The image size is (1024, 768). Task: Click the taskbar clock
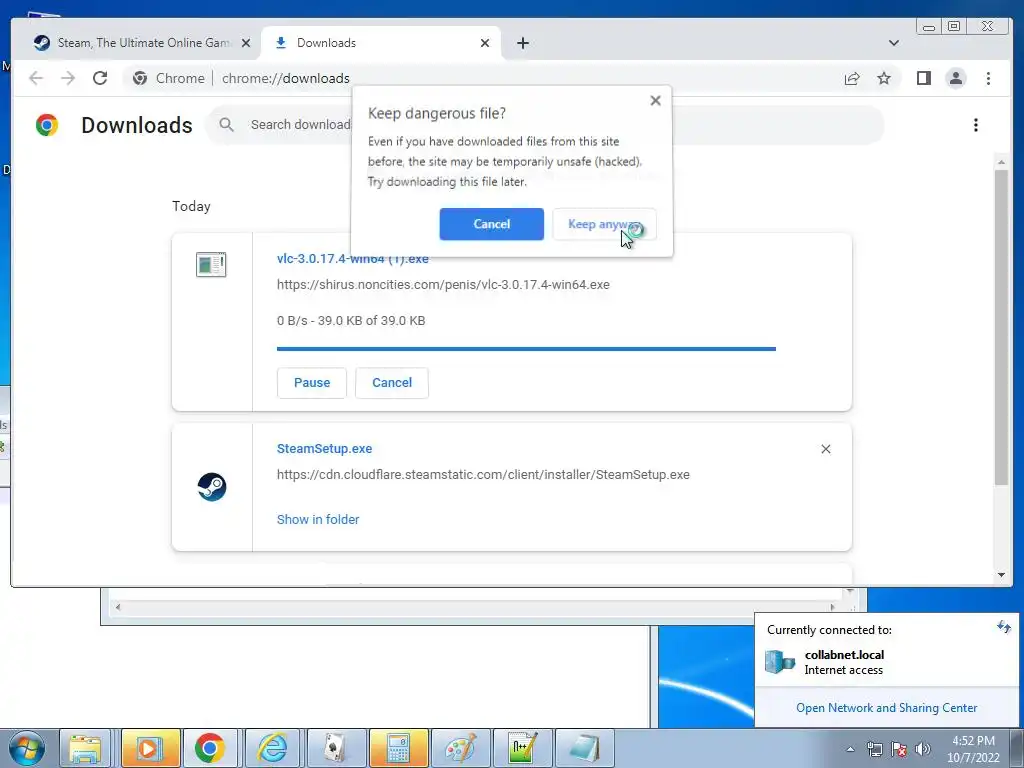(973, 749)
